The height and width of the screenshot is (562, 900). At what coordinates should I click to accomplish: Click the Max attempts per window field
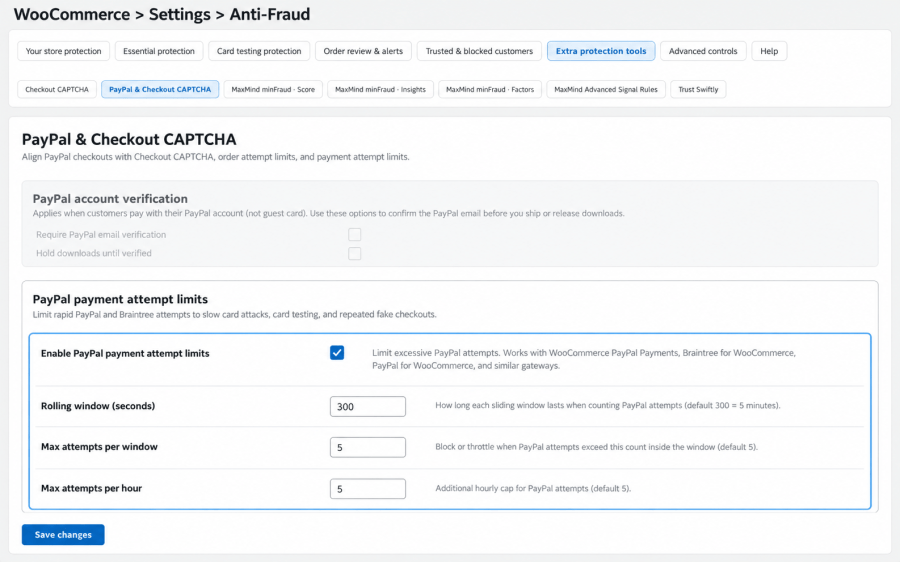point(368,447)
